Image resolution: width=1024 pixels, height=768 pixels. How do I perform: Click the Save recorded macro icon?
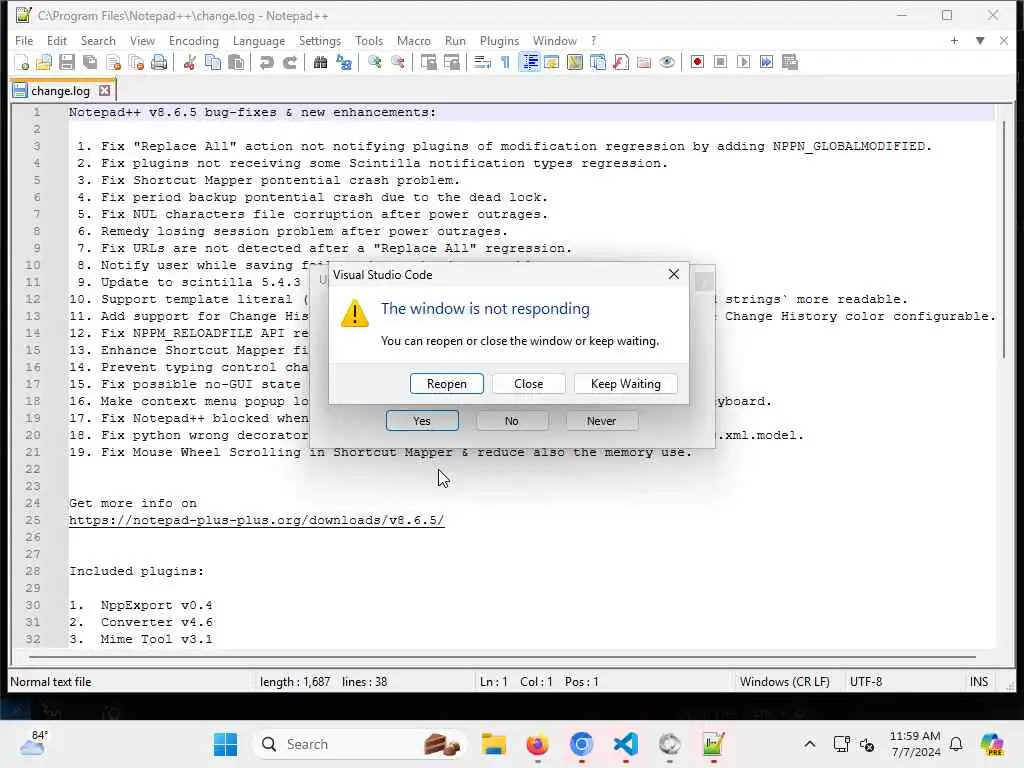[790, 62]
